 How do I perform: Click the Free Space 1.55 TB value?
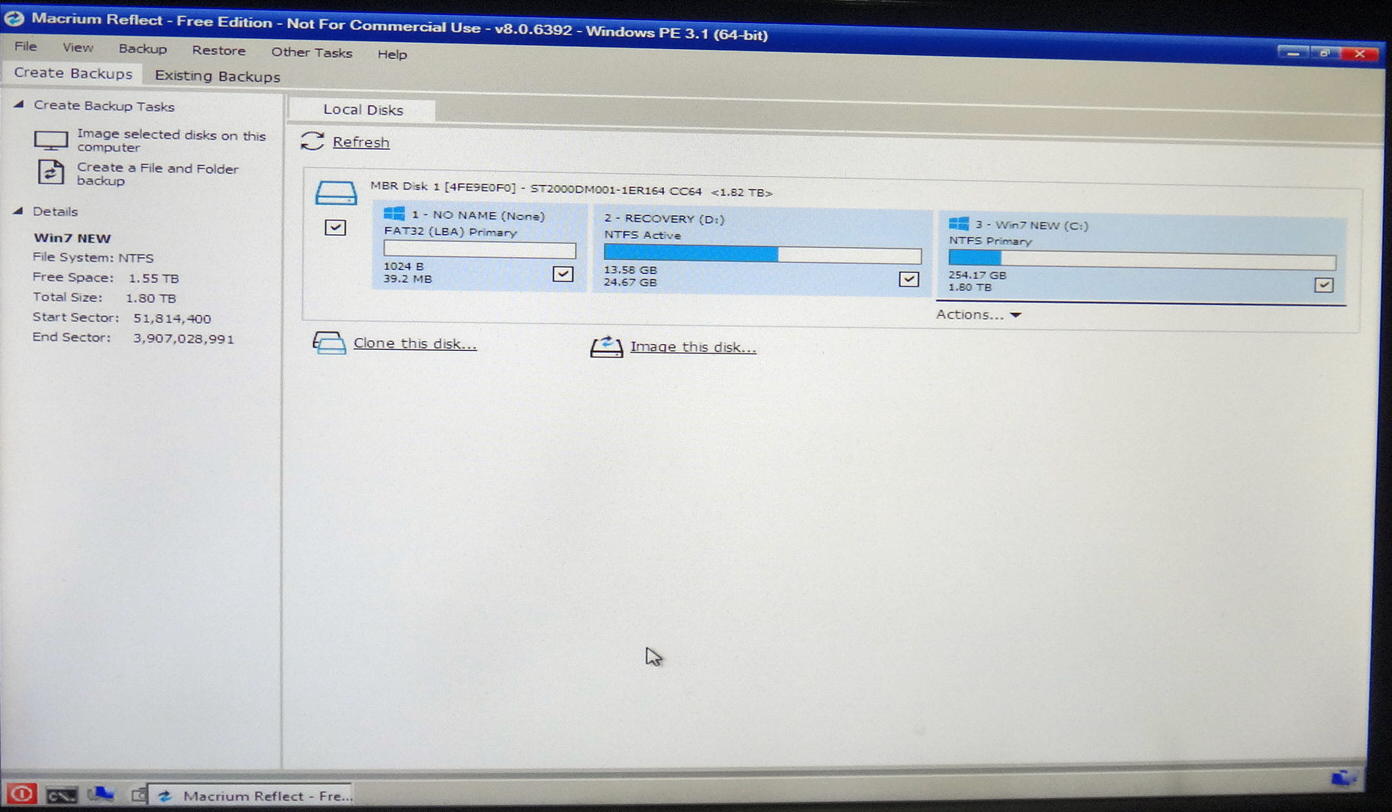pos(154,278)
